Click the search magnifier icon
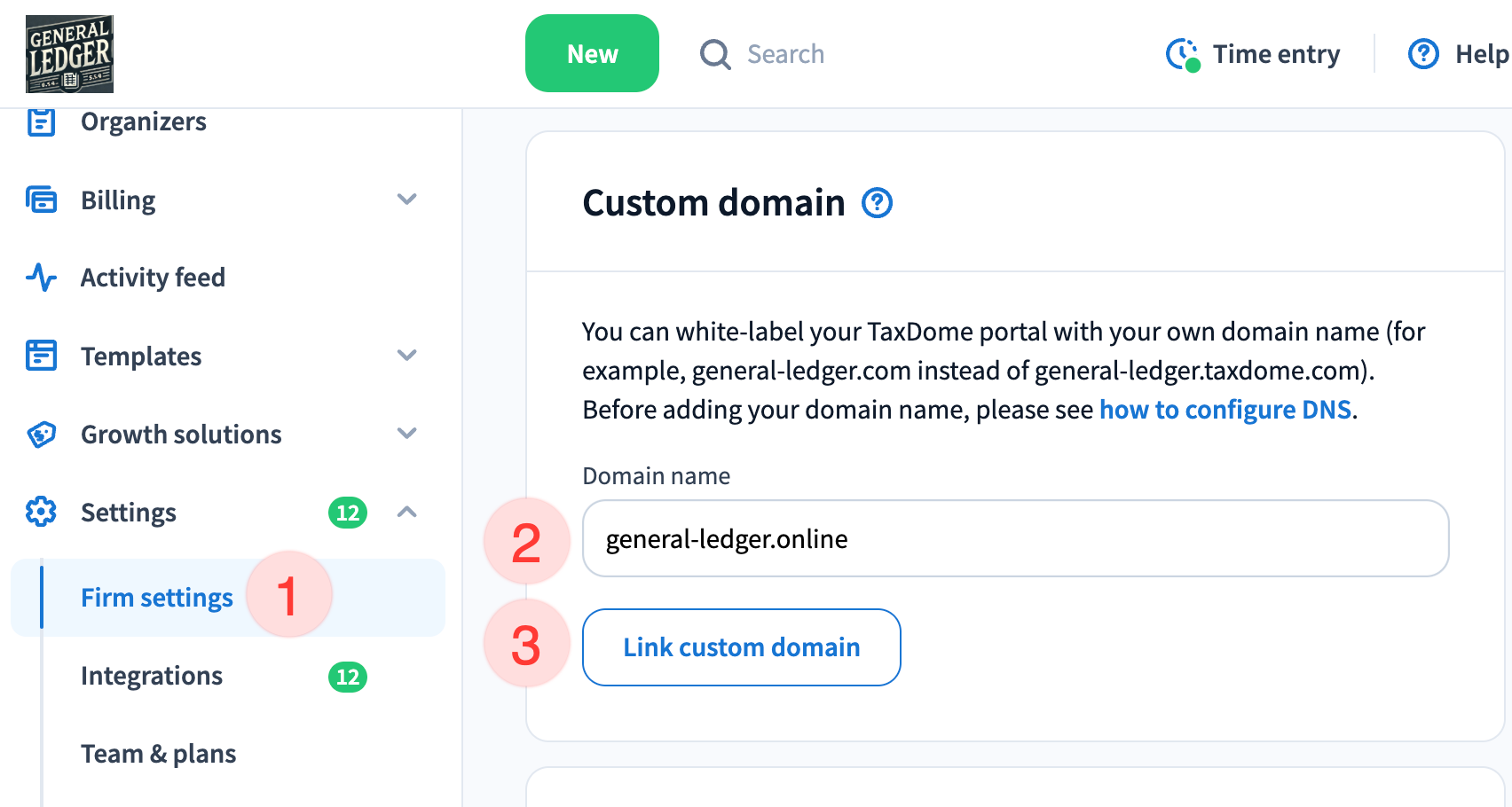Image resolution: width=1512 pixels, height=807 pixels. (714, 54)
